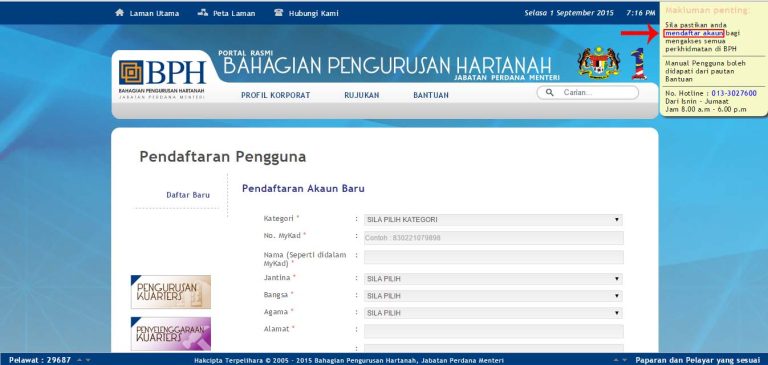Screen dimensions: 768x365
Task: Open the Pengurusan Kuarters banner
Action: (x=171, y=292)
